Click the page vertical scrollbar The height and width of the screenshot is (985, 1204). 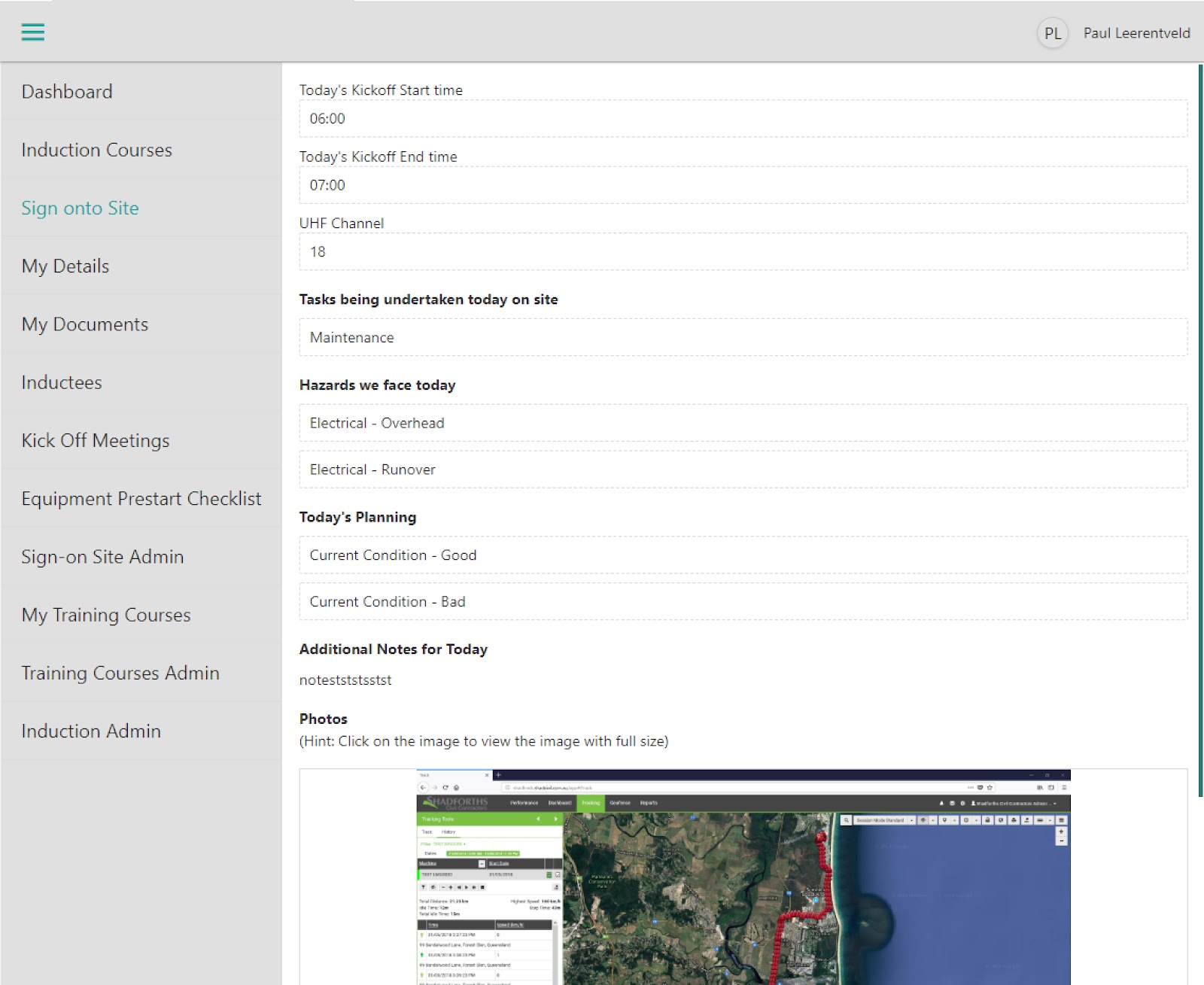pyautogui.click(x=1200, y=430)
